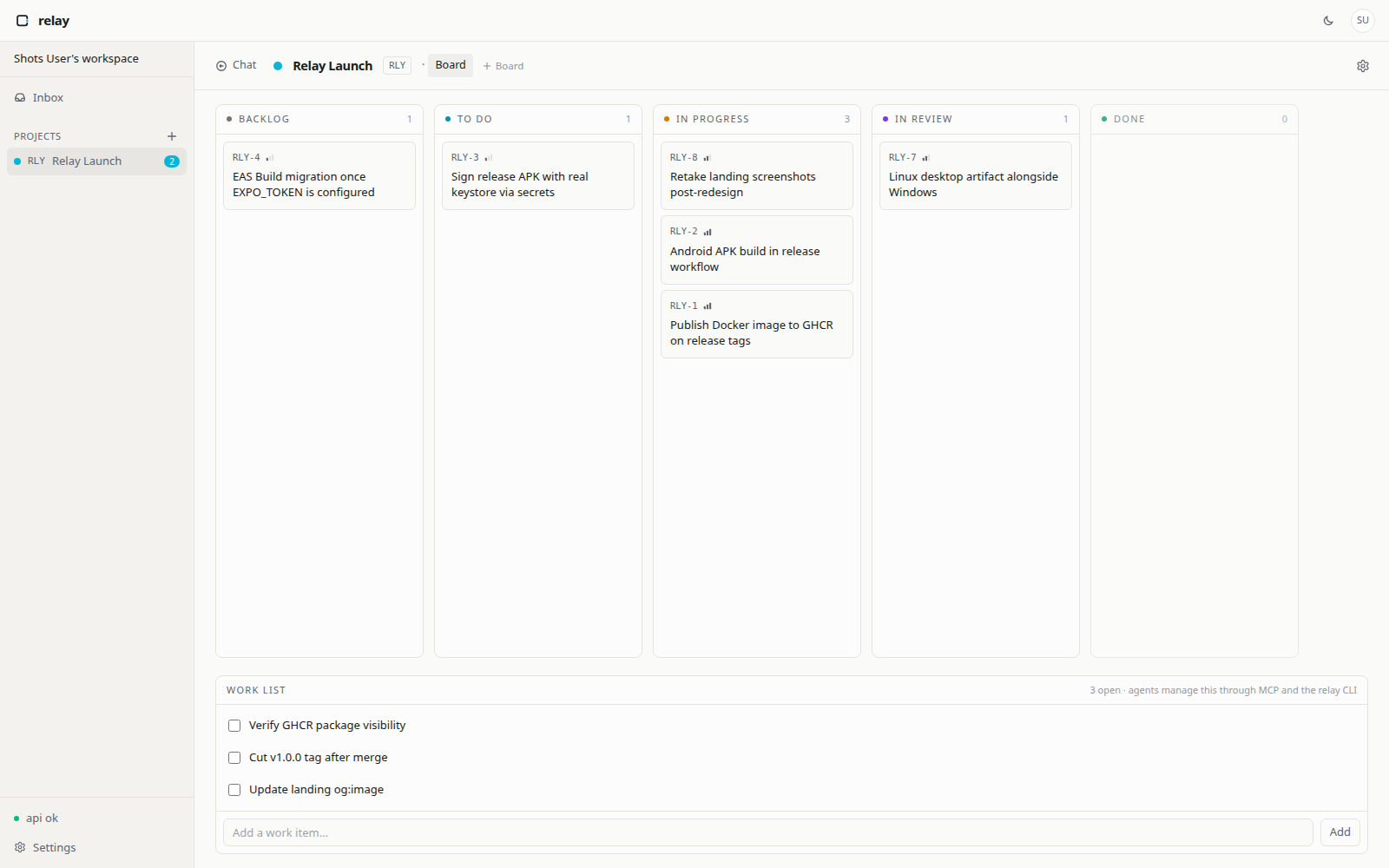Viewport: 1389px width, 868px height.
Task: Click the Relay Launch project title
Action: point(332,66)
